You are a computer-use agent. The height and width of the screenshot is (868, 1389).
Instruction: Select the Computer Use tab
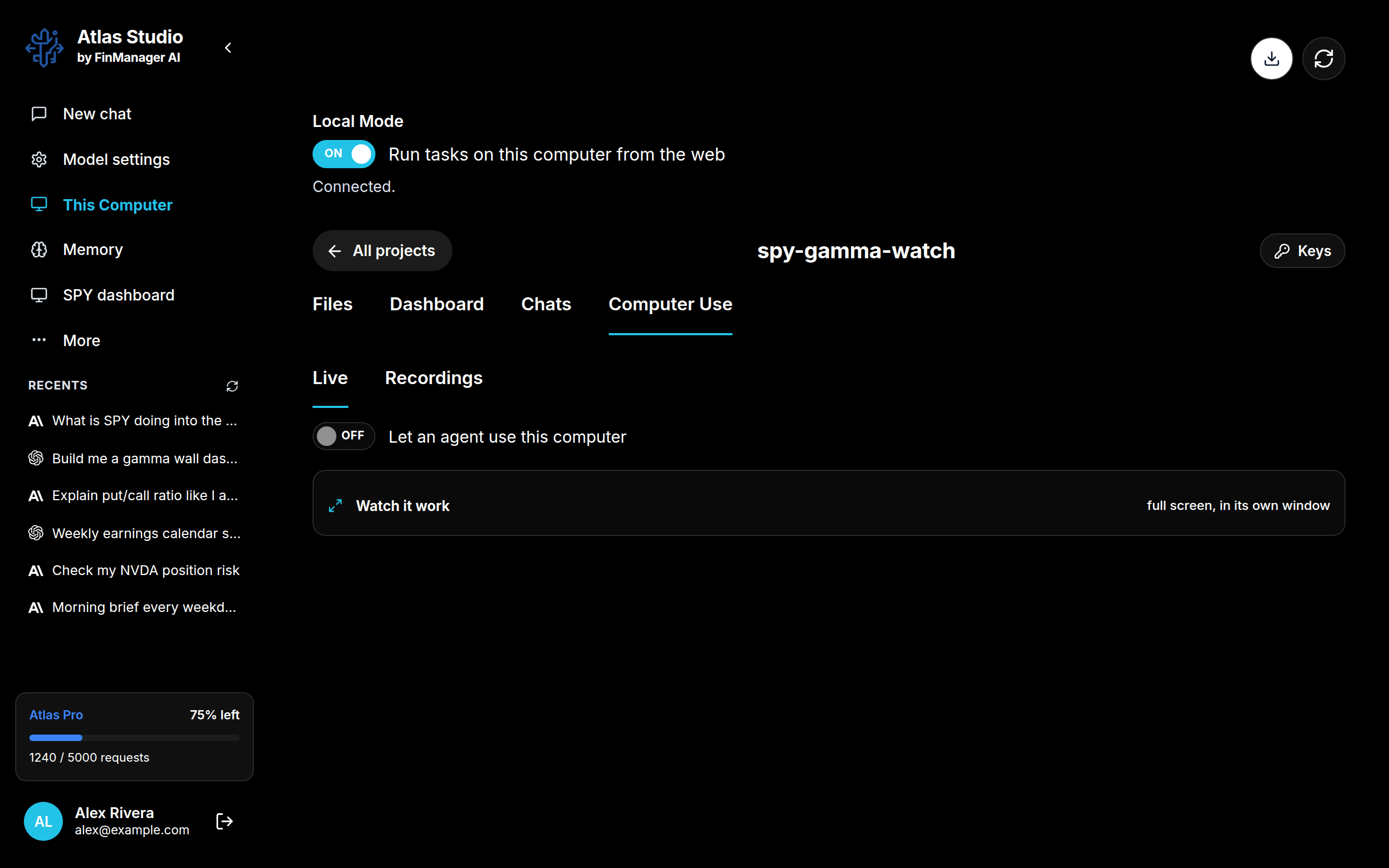[671, 304]
